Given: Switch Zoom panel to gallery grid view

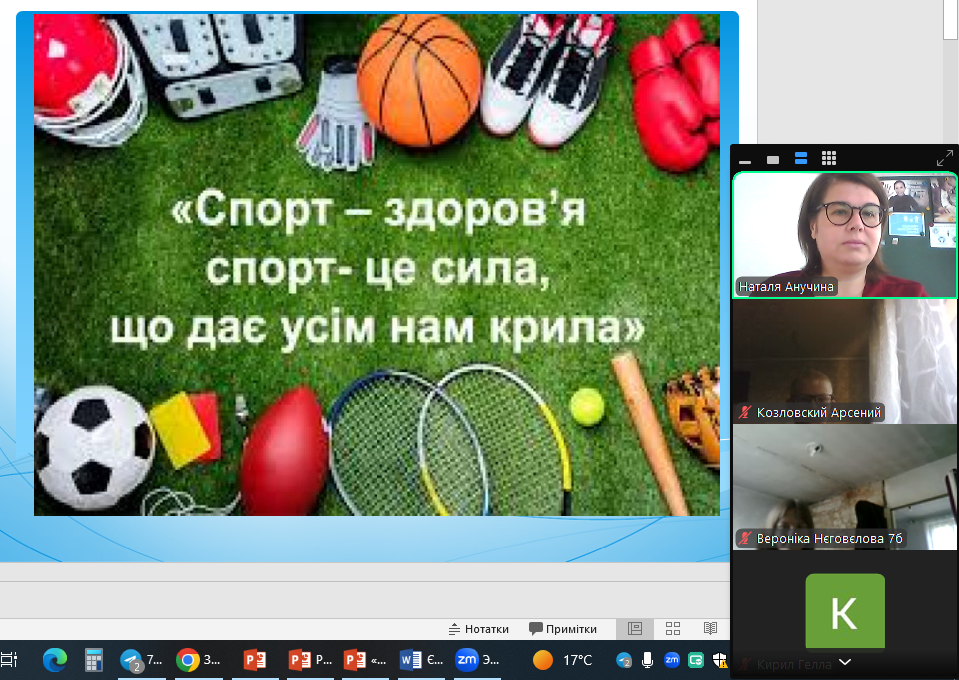Looking at the screenshot, I should click(829, 158).
